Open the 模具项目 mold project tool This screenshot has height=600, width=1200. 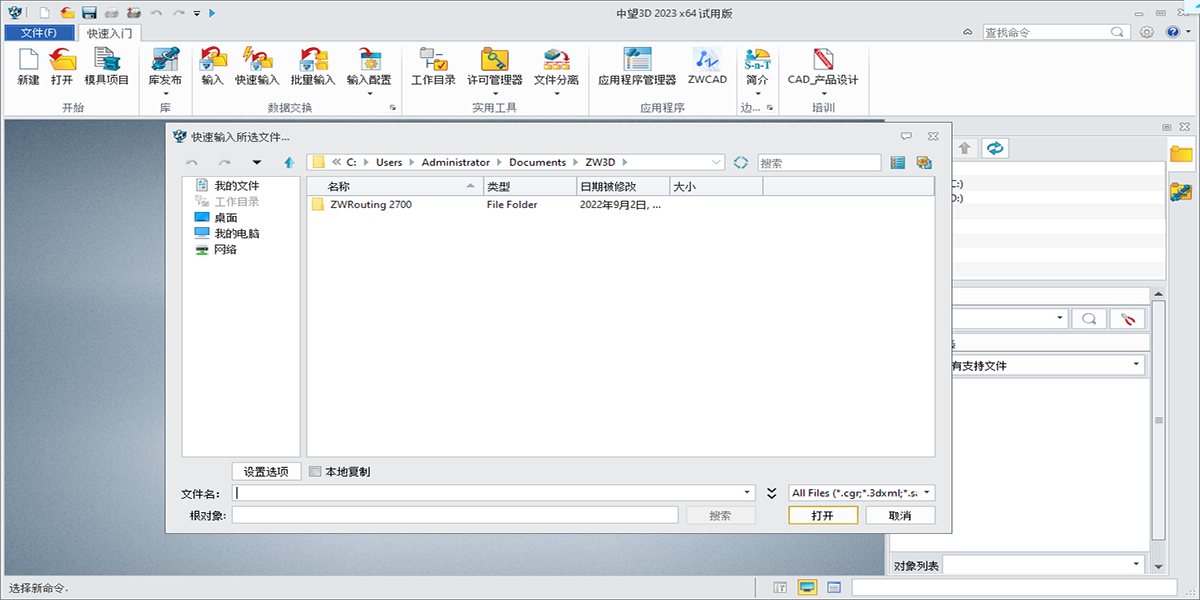coord(107,62)
